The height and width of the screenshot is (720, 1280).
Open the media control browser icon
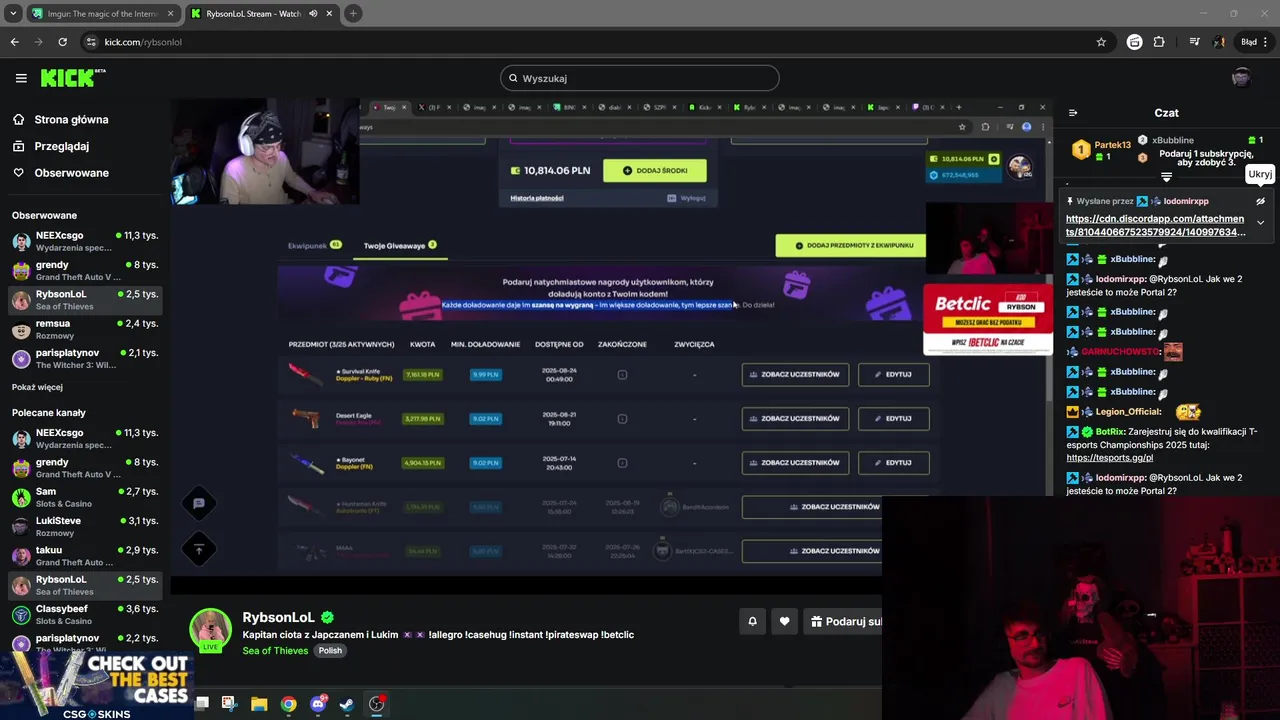[x=1194, y=42]
